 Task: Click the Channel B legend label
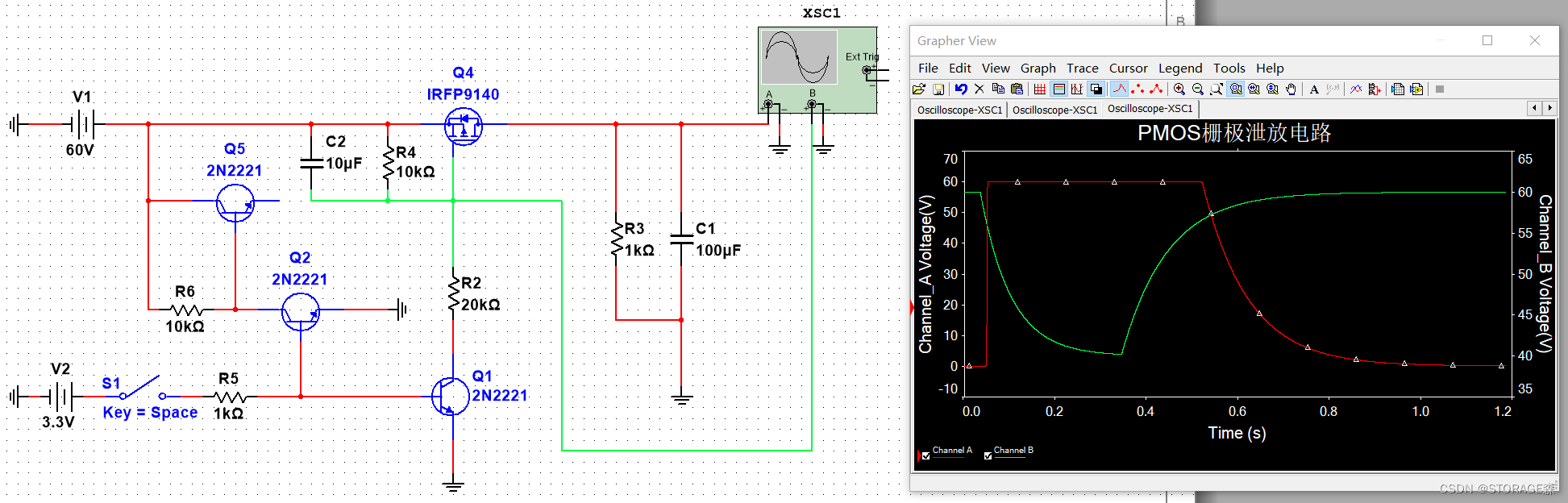pyautogui.click(x=1013, y=451)
